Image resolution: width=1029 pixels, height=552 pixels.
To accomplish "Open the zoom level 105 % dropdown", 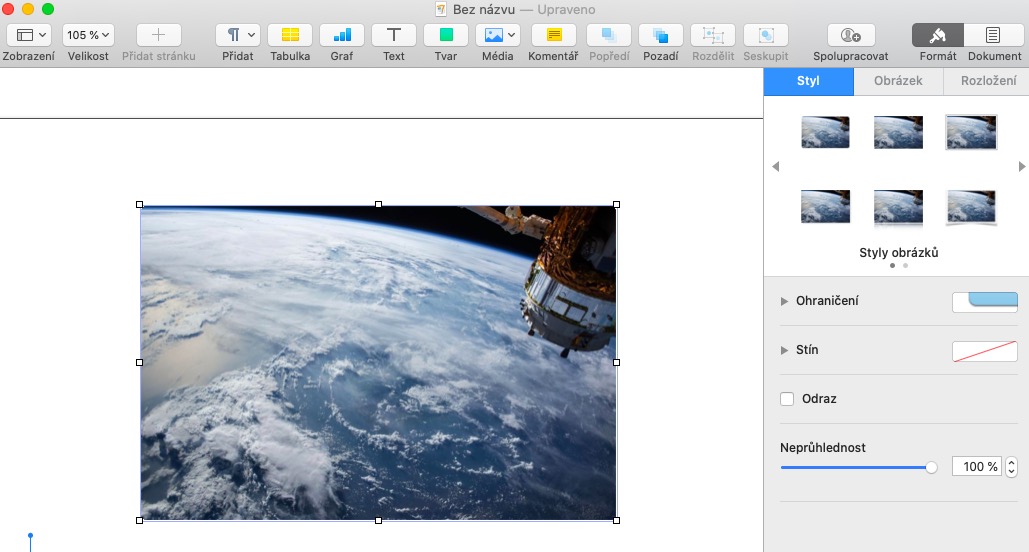I will 88,35.
